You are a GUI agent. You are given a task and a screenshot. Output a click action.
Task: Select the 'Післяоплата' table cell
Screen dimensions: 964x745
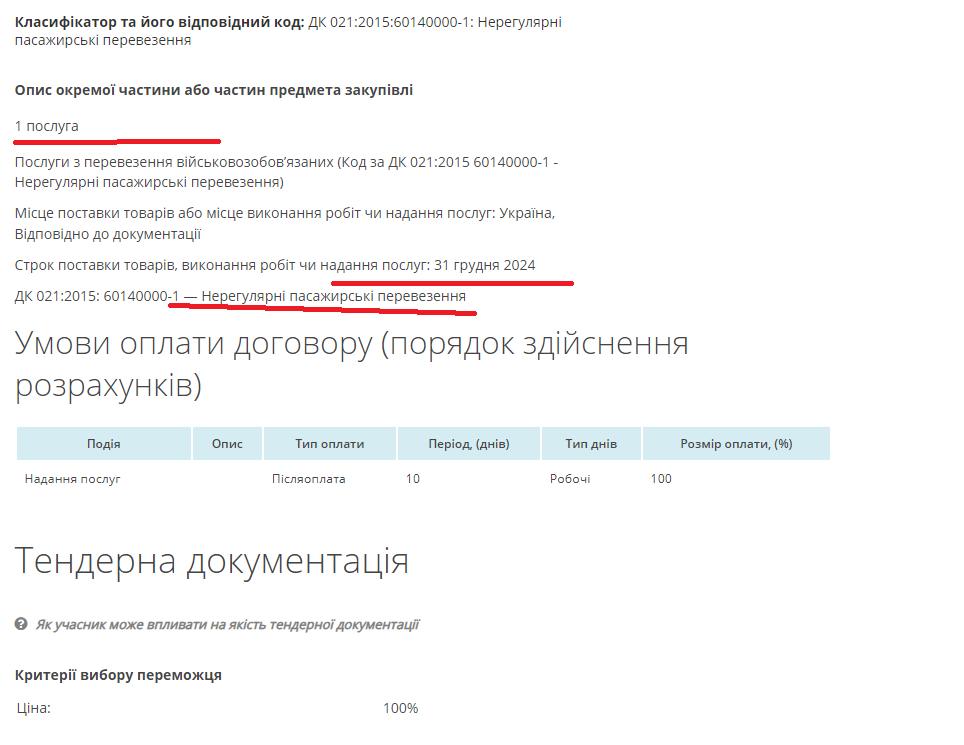[x=309, y=478]
